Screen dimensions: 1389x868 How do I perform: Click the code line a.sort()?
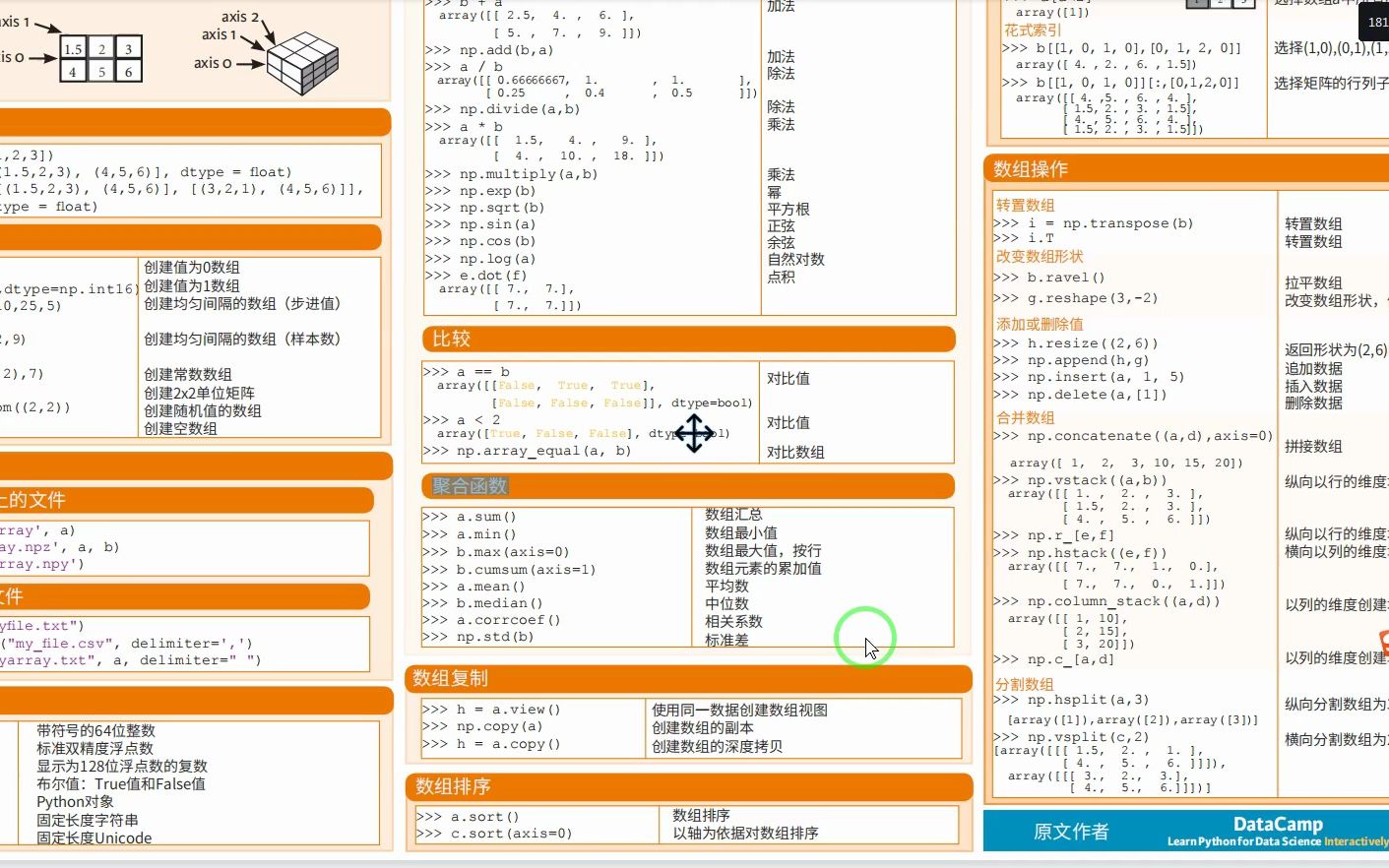469,817
